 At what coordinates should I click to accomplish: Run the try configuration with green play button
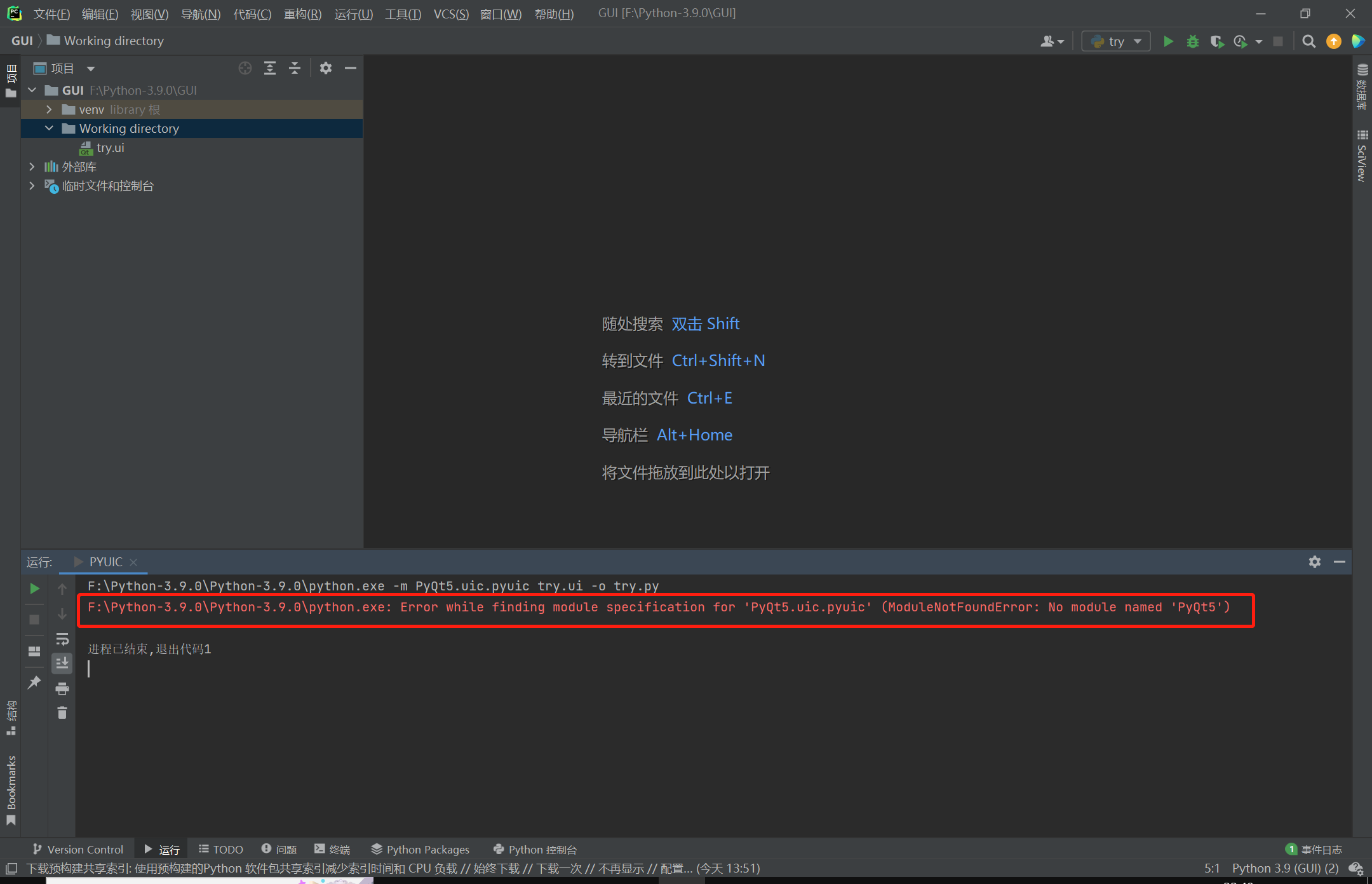pos(1168,41)
